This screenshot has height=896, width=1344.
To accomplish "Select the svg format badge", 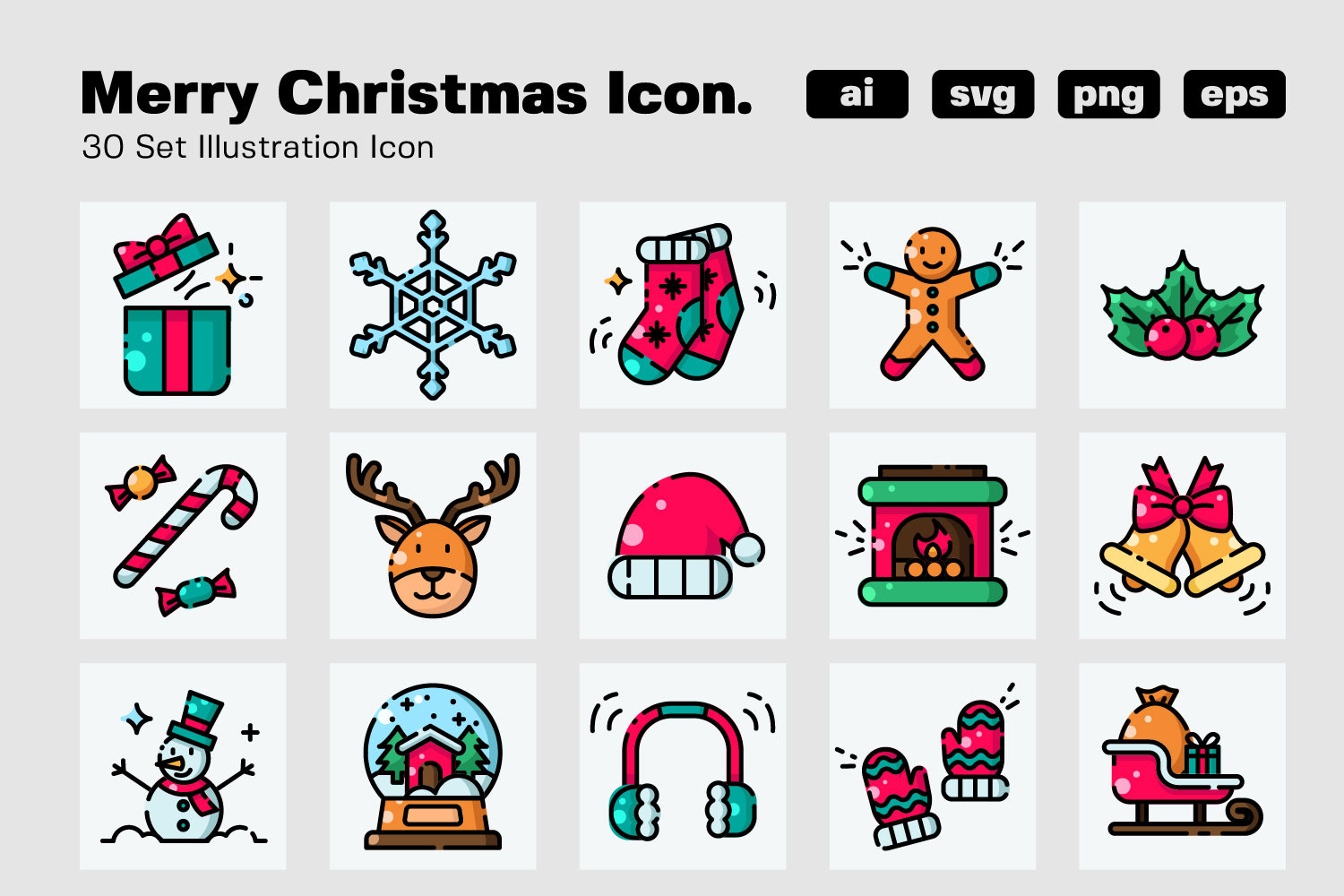I will [983, 94].
